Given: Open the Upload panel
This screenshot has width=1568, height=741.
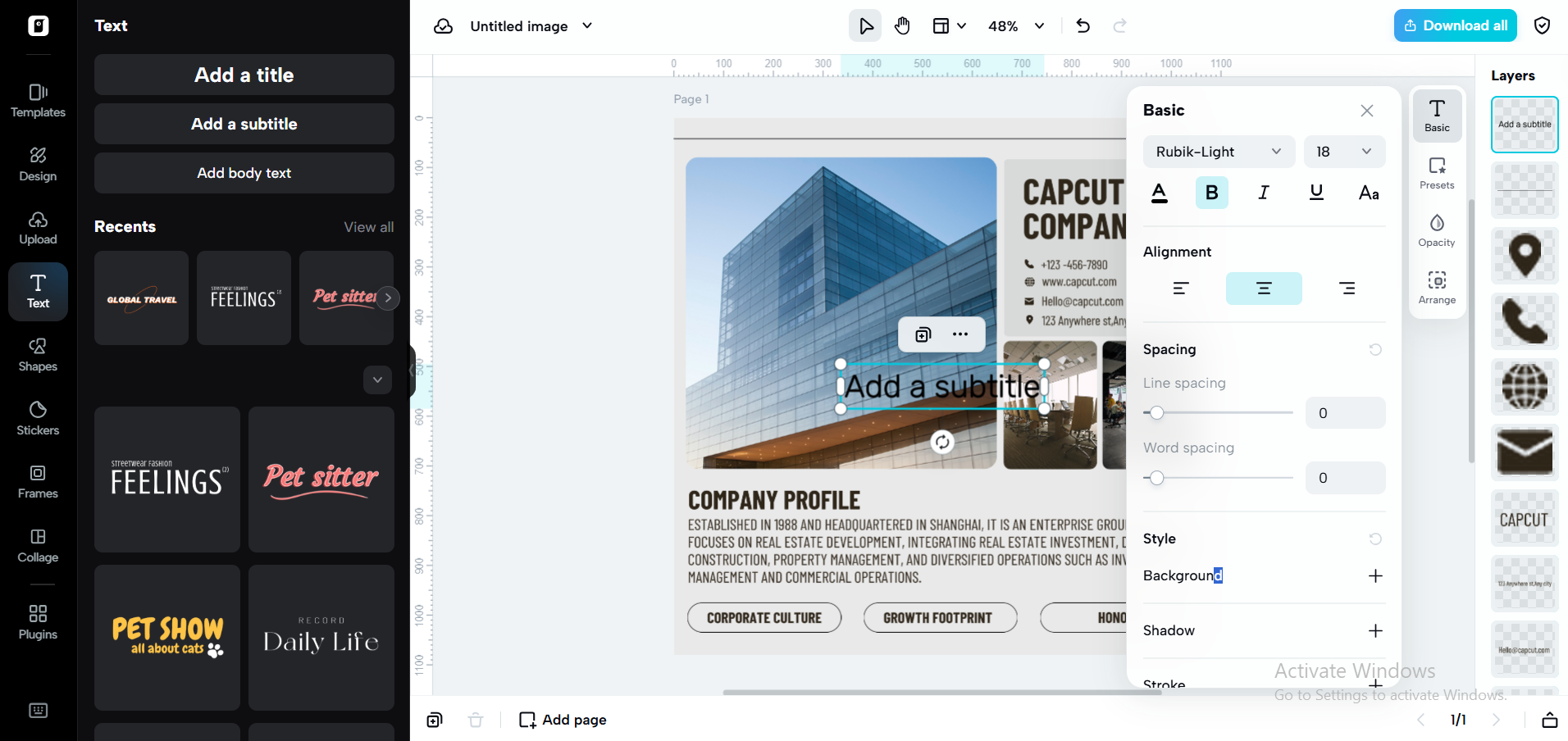Looking at the screenshot, I should [x=38, y=228].
